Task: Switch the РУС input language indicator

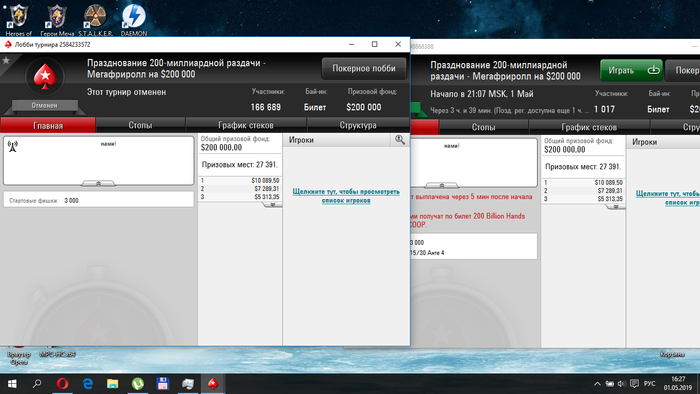Action: pos(650,384)
